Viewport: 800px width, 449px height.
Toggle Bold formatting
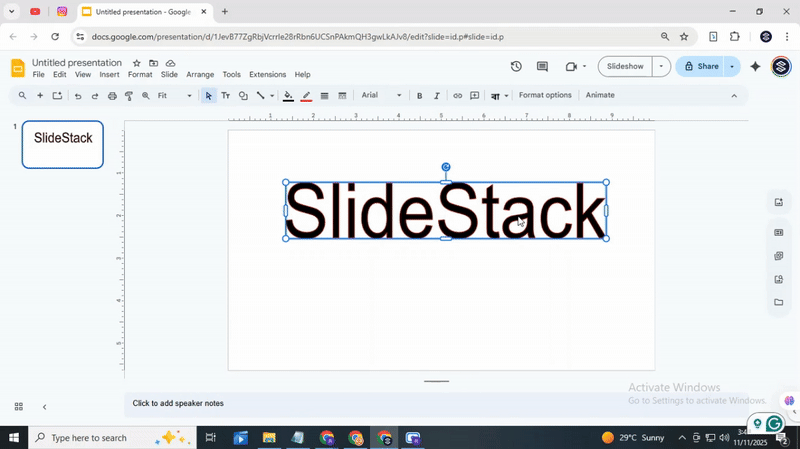click(x=419, y=96)
